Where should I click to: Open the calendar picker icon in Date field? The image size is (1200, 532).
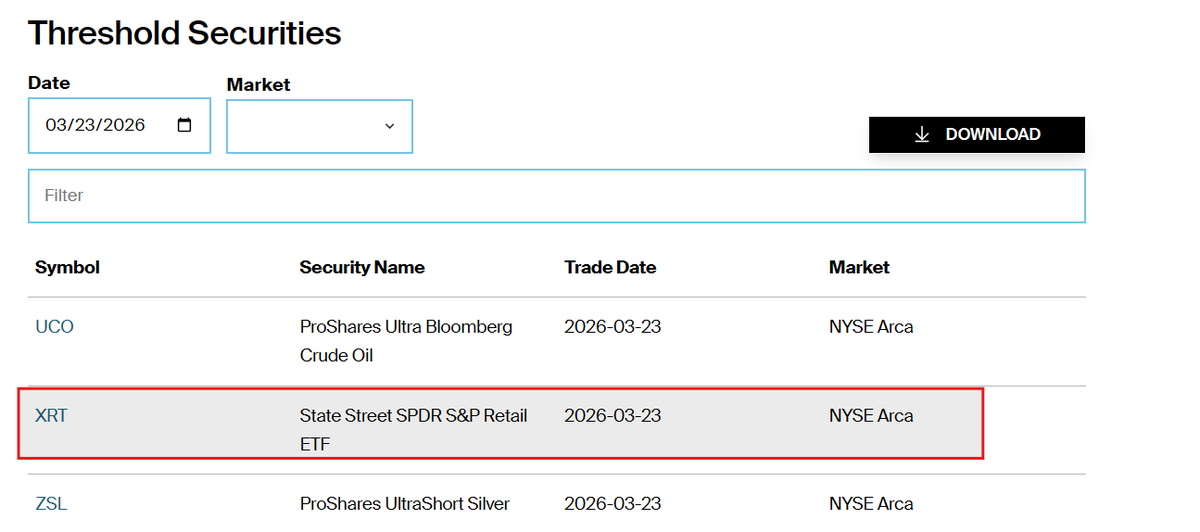pyautogui.click(x=184, y=125)
